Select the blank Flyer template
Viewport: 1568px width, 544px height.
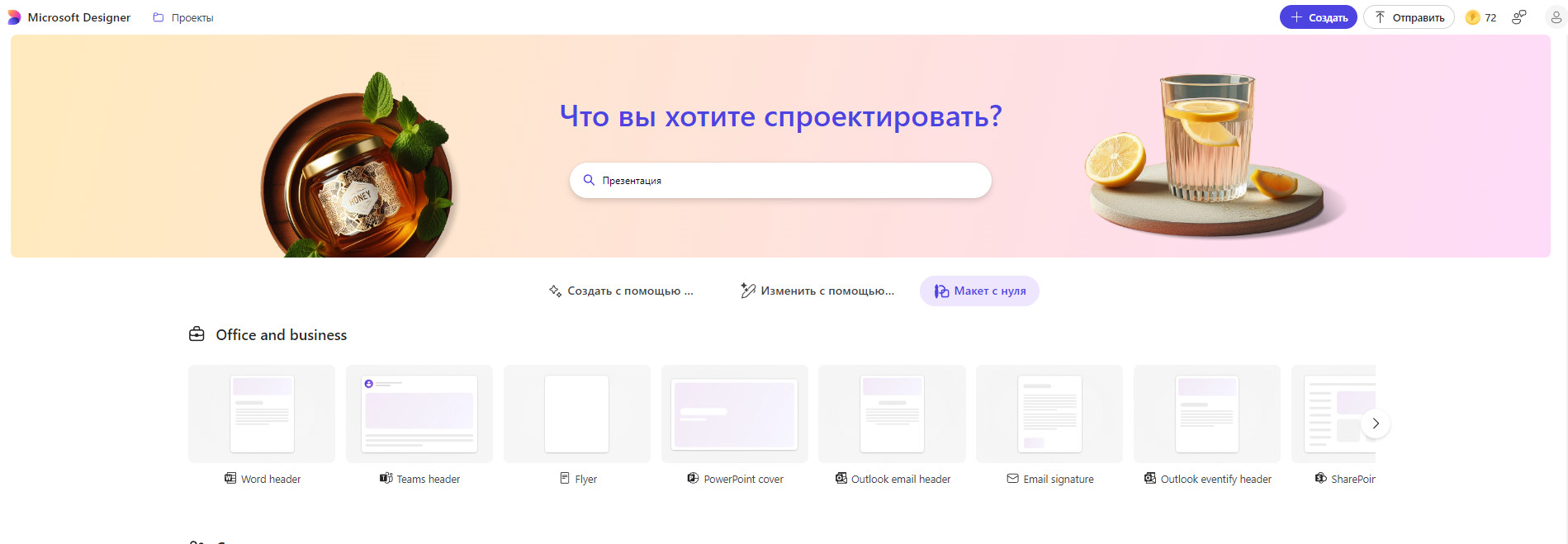tap(576, 414)
